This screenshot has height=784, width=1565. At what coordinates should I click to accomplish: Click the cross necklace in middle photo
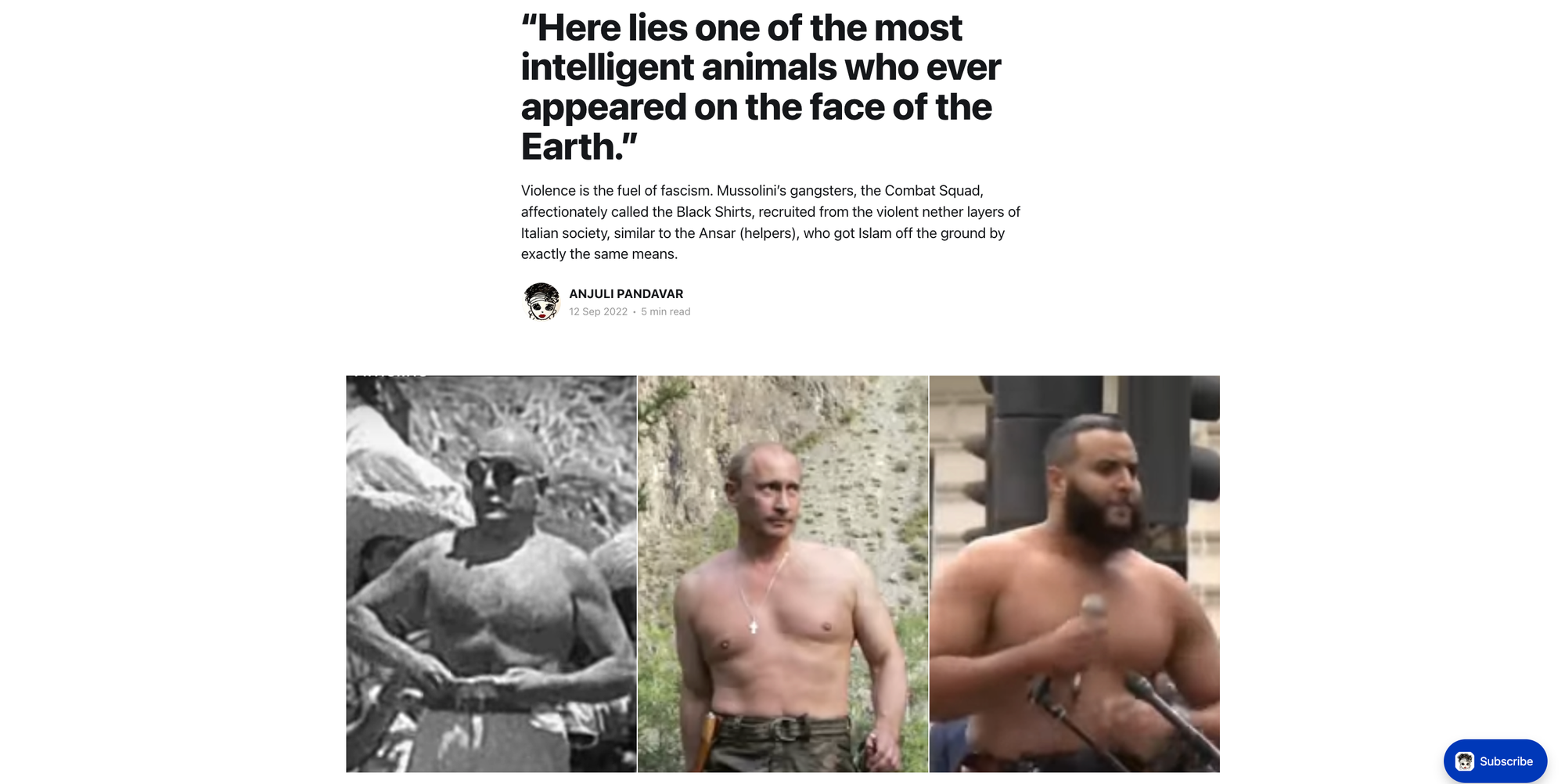pos(754,626)
